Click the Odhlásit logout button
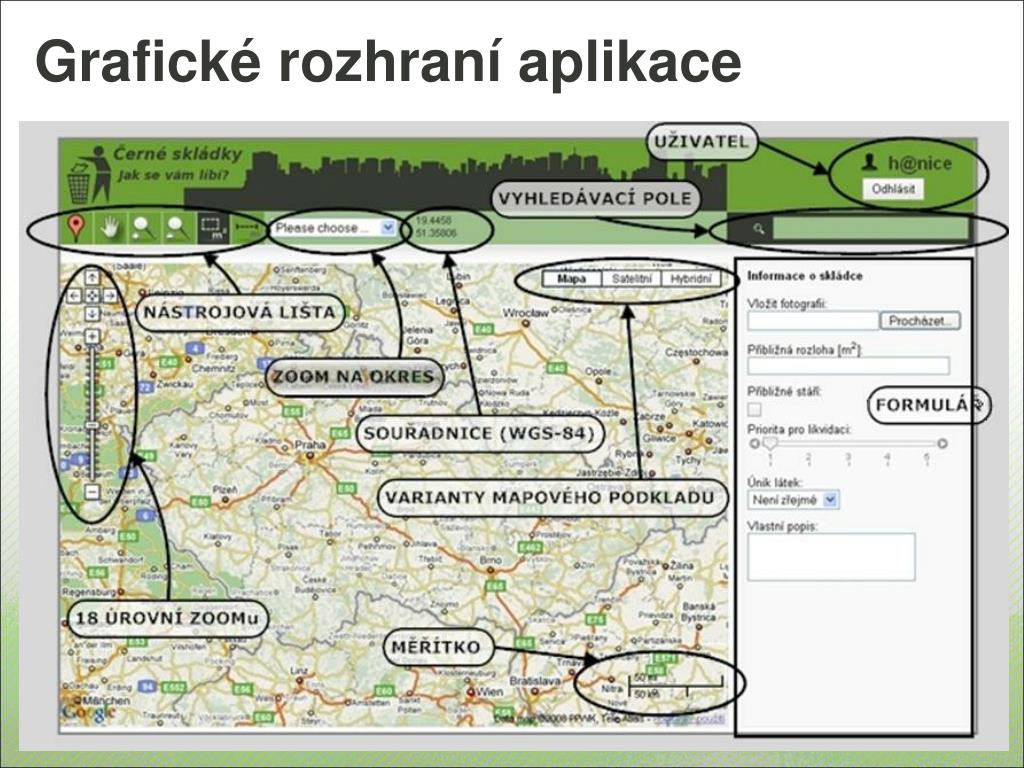The height and width of the screenshot is (768, 1024). tap(893, 189)
